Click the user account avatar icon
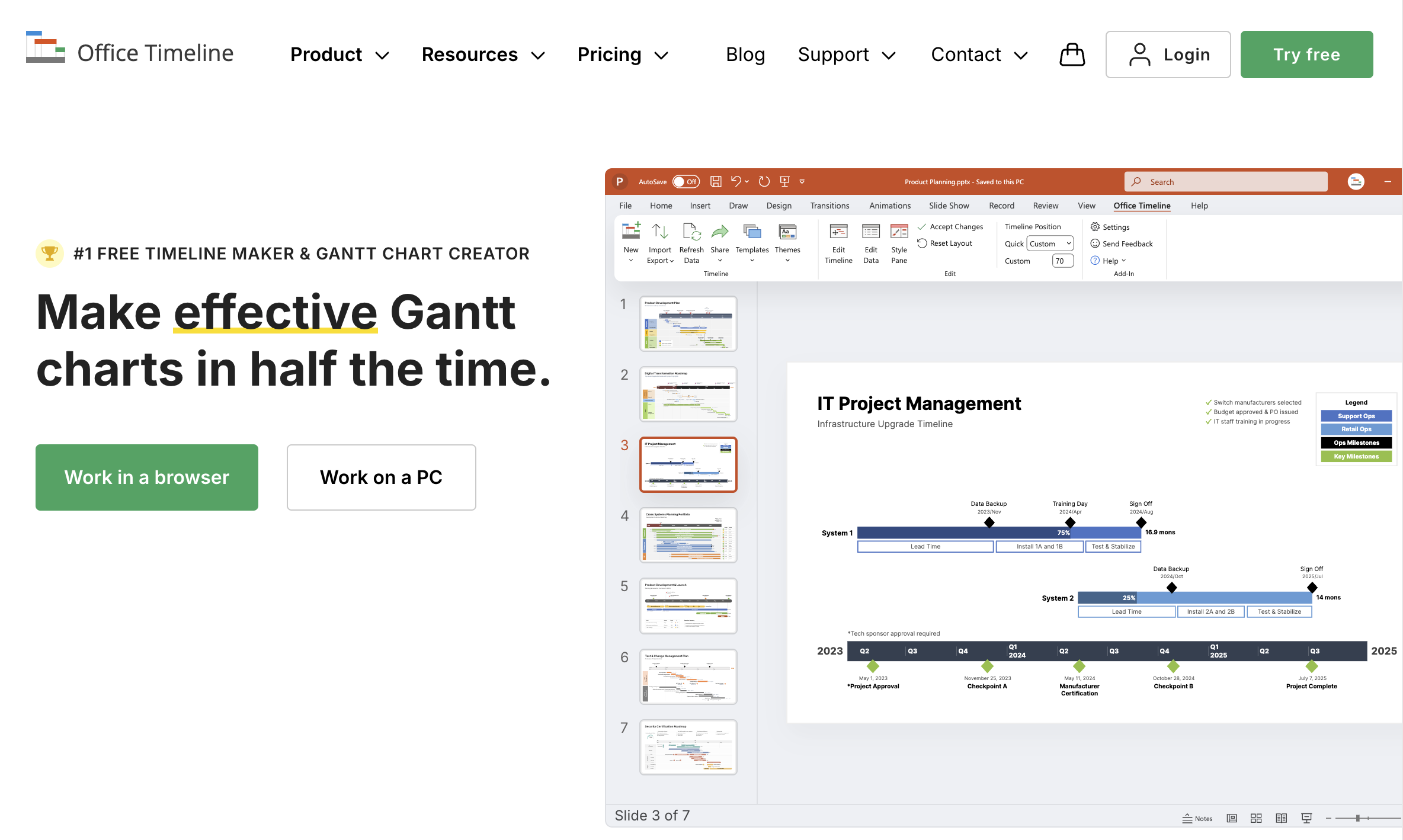This screenshot has width=1403, height=840. (1356, 182)
